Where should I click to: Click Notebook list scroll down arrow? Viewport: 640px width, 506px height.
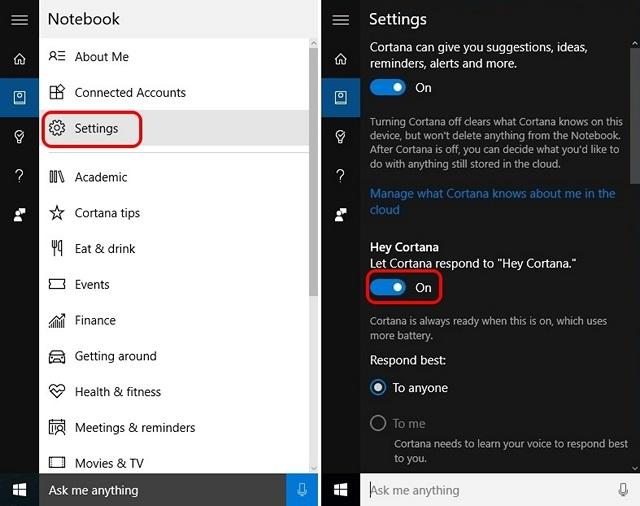point(313,468)
